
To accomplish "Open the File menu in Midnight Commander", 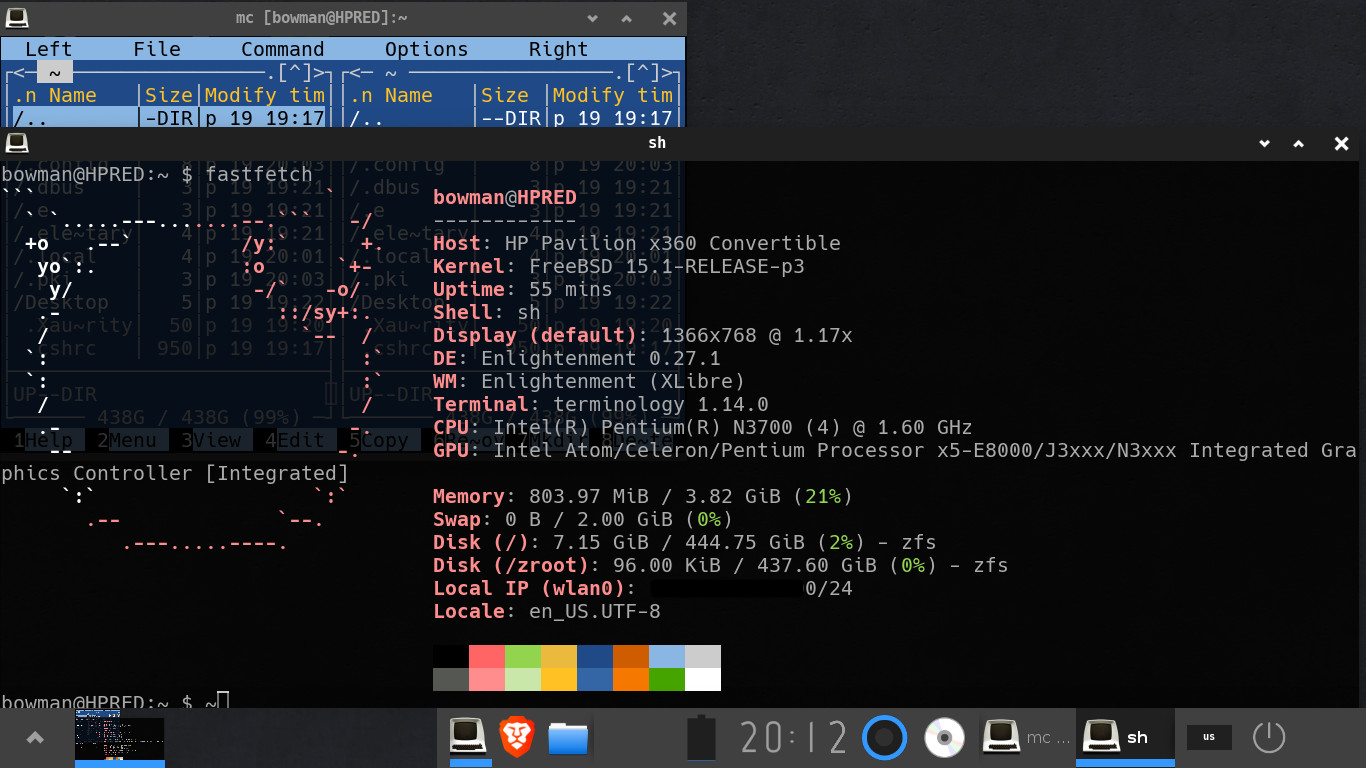I will [x=157, y=49].
